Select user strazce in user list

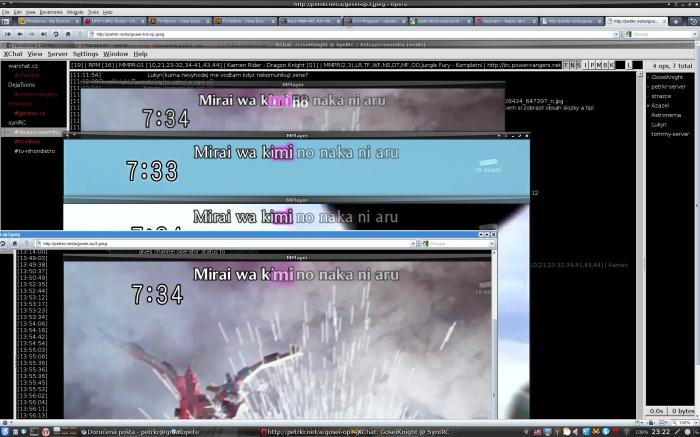661,96
